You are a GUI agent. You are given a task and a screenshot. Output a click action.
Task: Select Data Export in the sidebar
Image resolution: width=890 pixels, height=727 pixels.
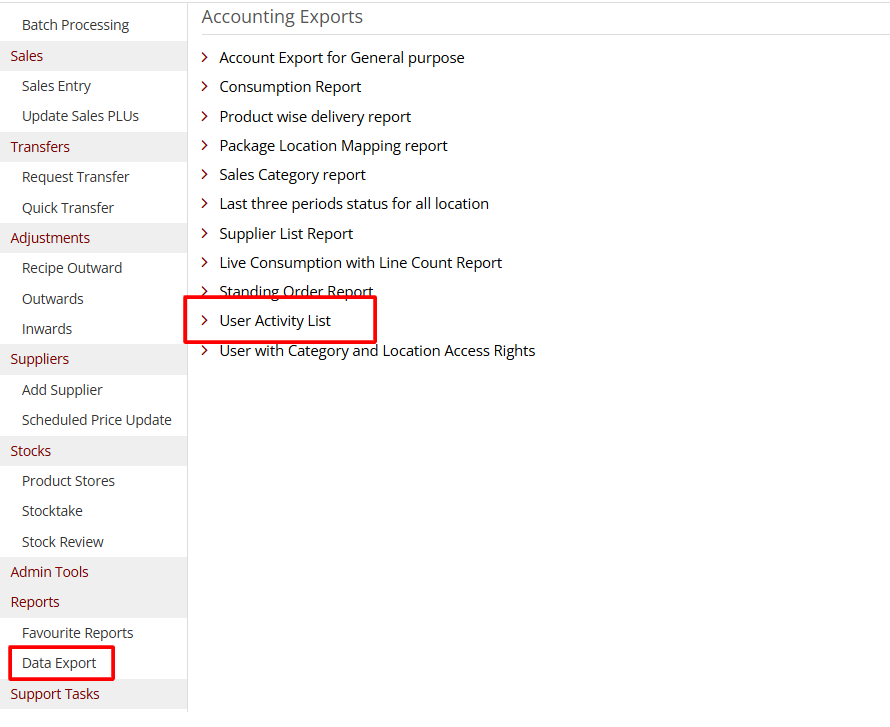57,662
